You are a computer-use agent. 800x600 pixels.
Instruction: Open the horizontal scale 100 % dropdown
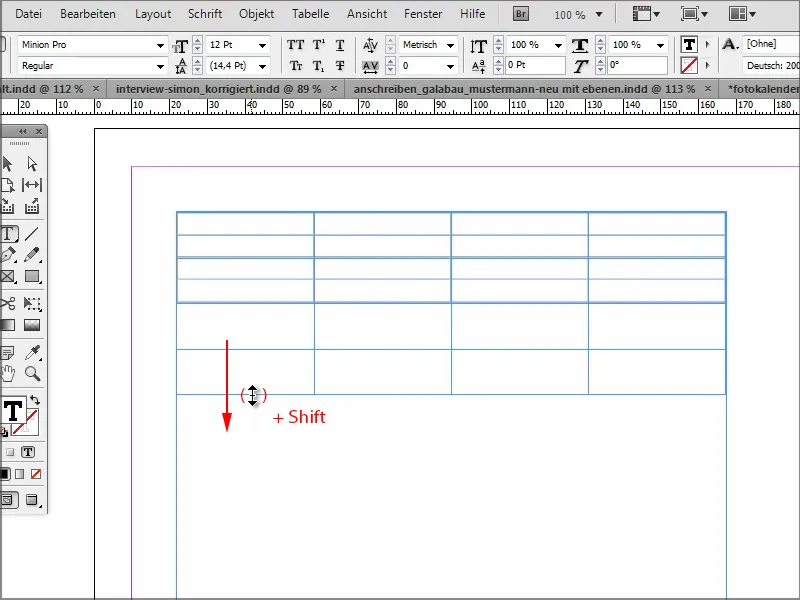coord(660,45)
